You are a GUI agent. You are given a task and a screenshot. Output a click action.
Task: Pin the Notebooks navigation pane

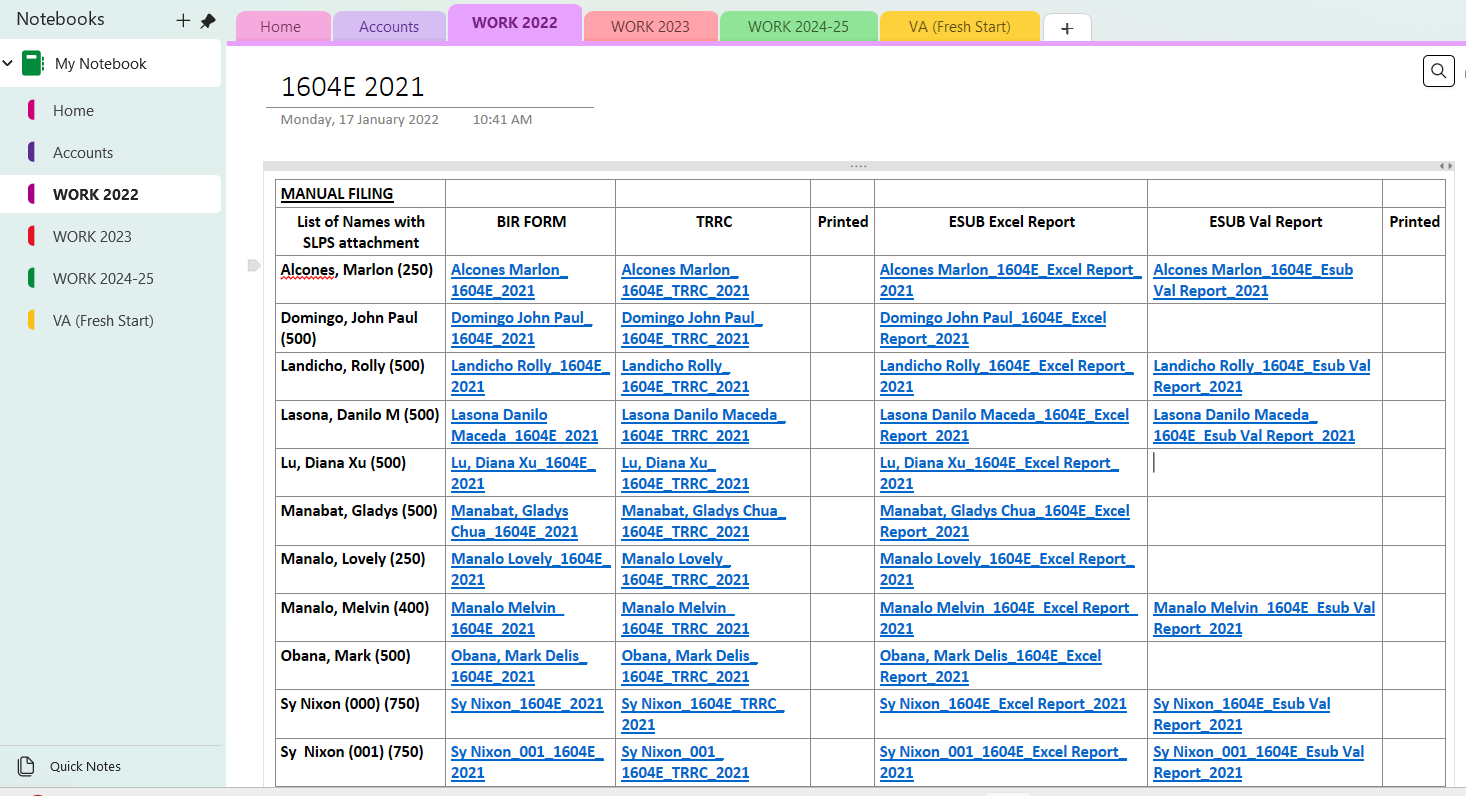pos(208,20)
